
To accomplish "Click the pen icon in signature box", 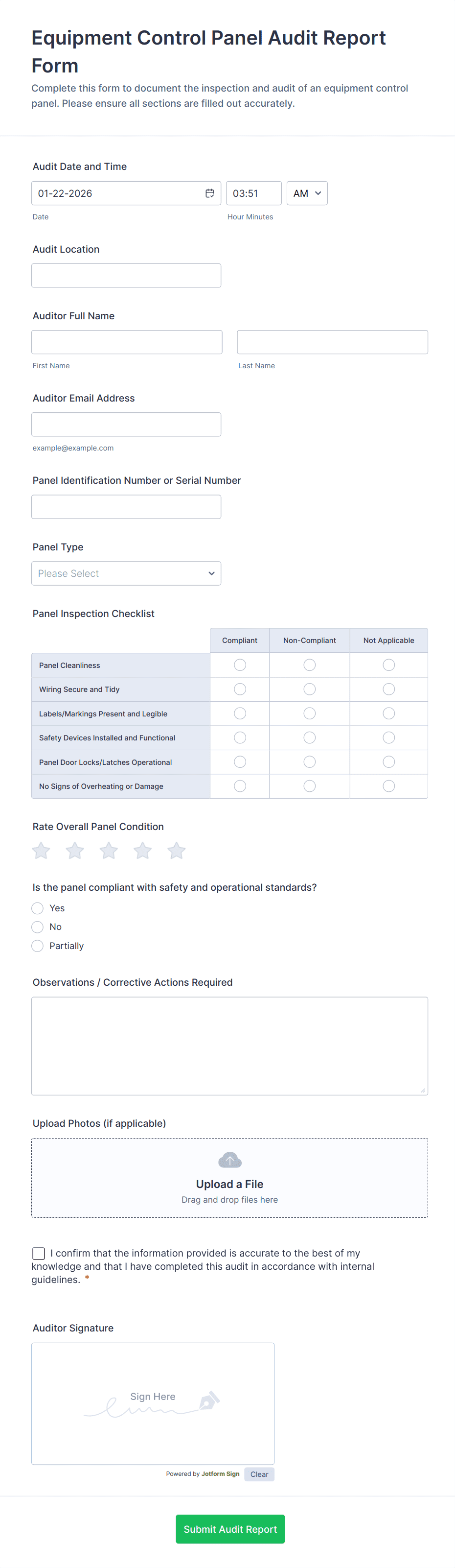I will click(208, 1401).
